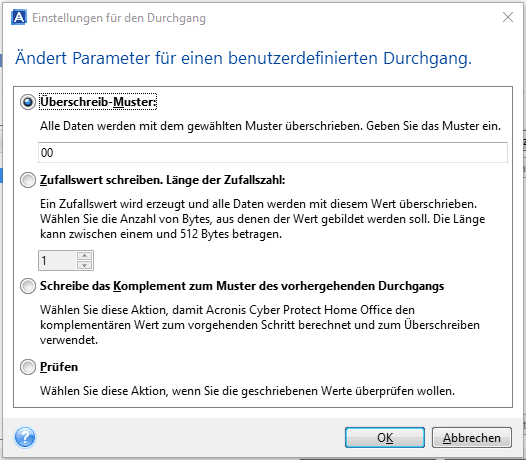The height and width of the screenshot is (460, 526).
Task: Click the paragraph starting Ein Zufallswert wird erzeugt
Action: [263, 219]
